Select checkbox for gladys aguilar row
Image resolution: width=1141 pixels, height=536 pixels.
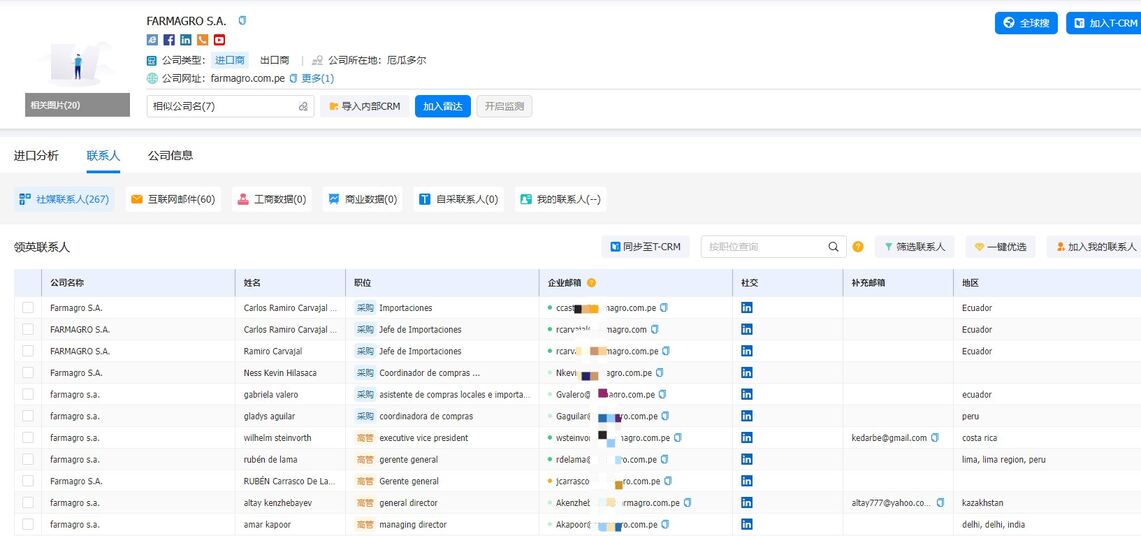click(28, 416)
